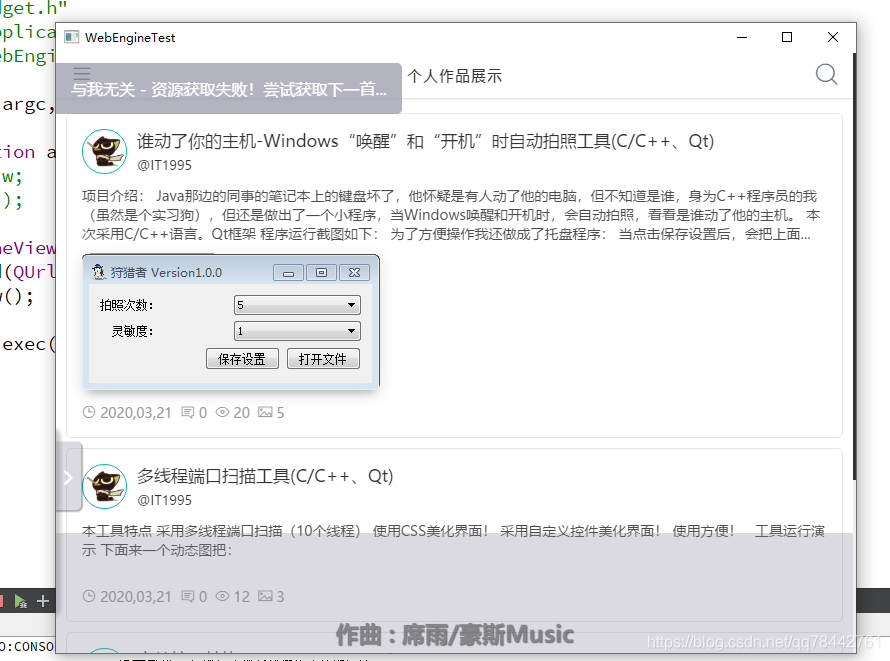Open the 拍照次数 dropdown
Screen dimensions: 890x661
click(x=295, y=304)
